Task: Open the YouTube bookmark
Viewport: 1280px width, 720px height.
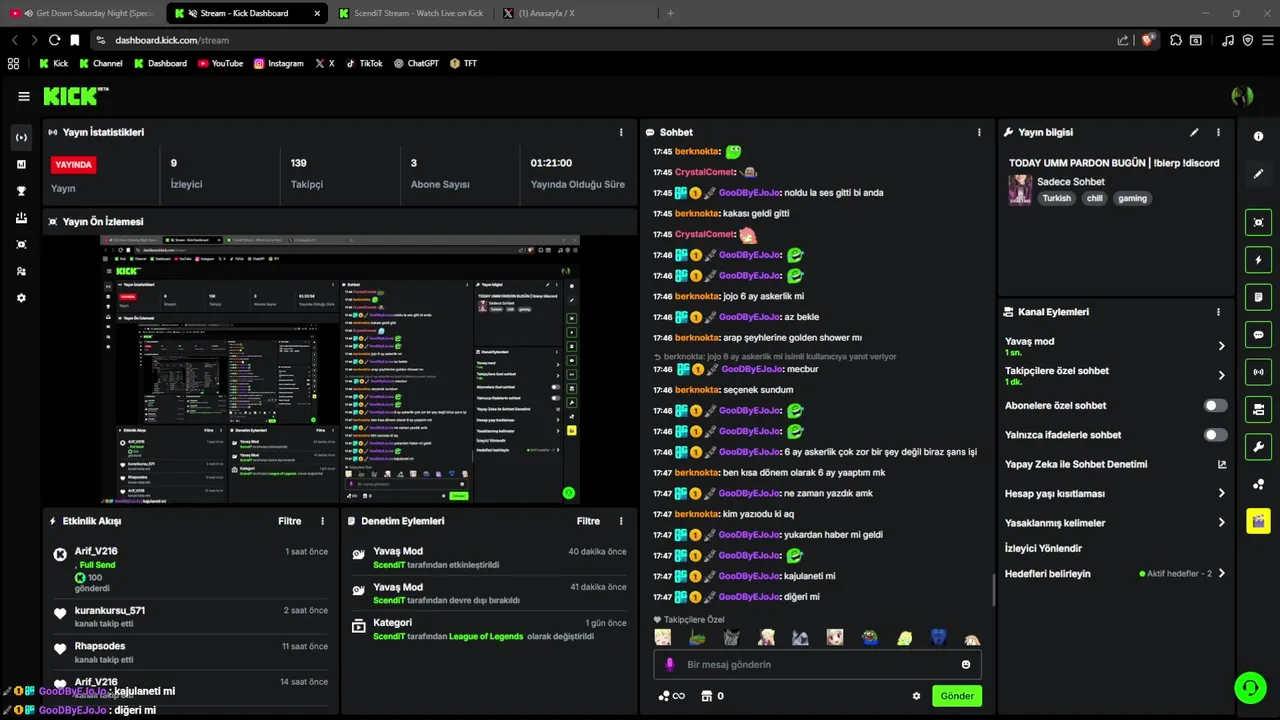Action: (x=220, y=63)
